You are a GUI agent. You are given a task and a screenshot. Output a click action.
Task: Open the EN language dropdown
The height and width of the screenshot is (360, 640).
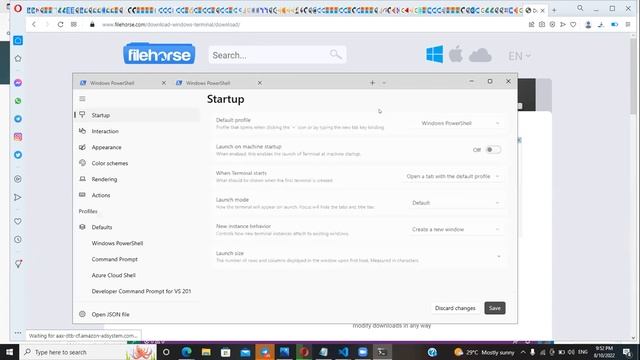click(x=519, y=56)
